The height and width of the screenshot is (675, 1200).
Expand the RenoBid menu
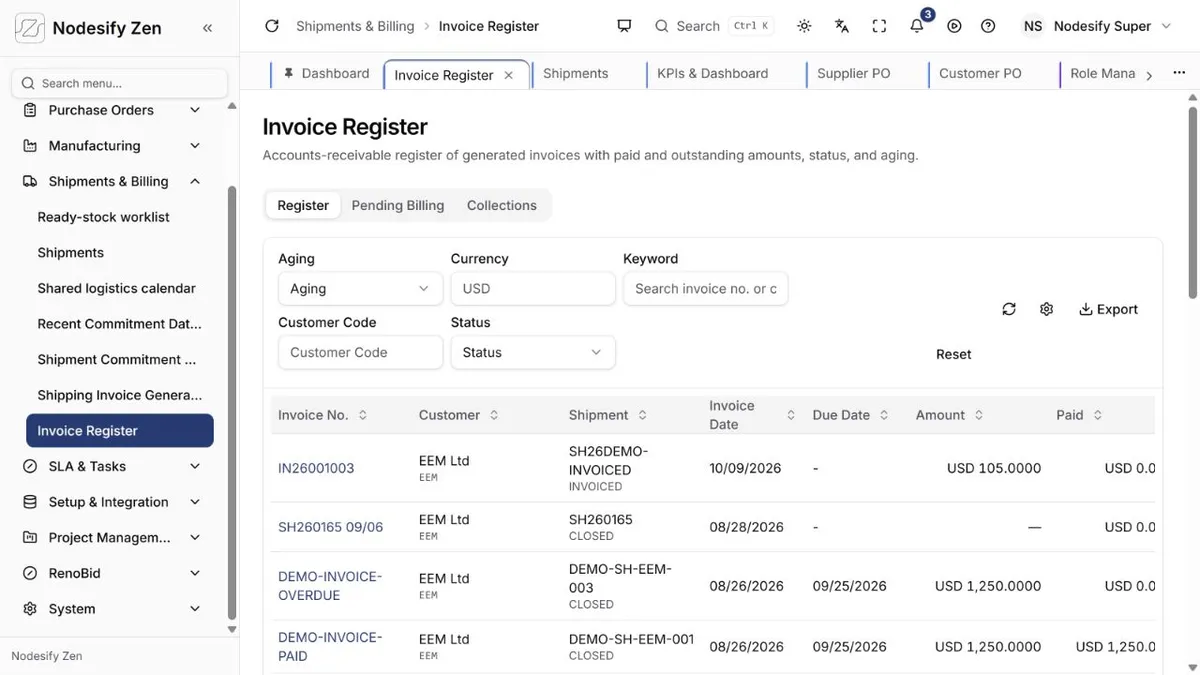(x=195, y=573)
